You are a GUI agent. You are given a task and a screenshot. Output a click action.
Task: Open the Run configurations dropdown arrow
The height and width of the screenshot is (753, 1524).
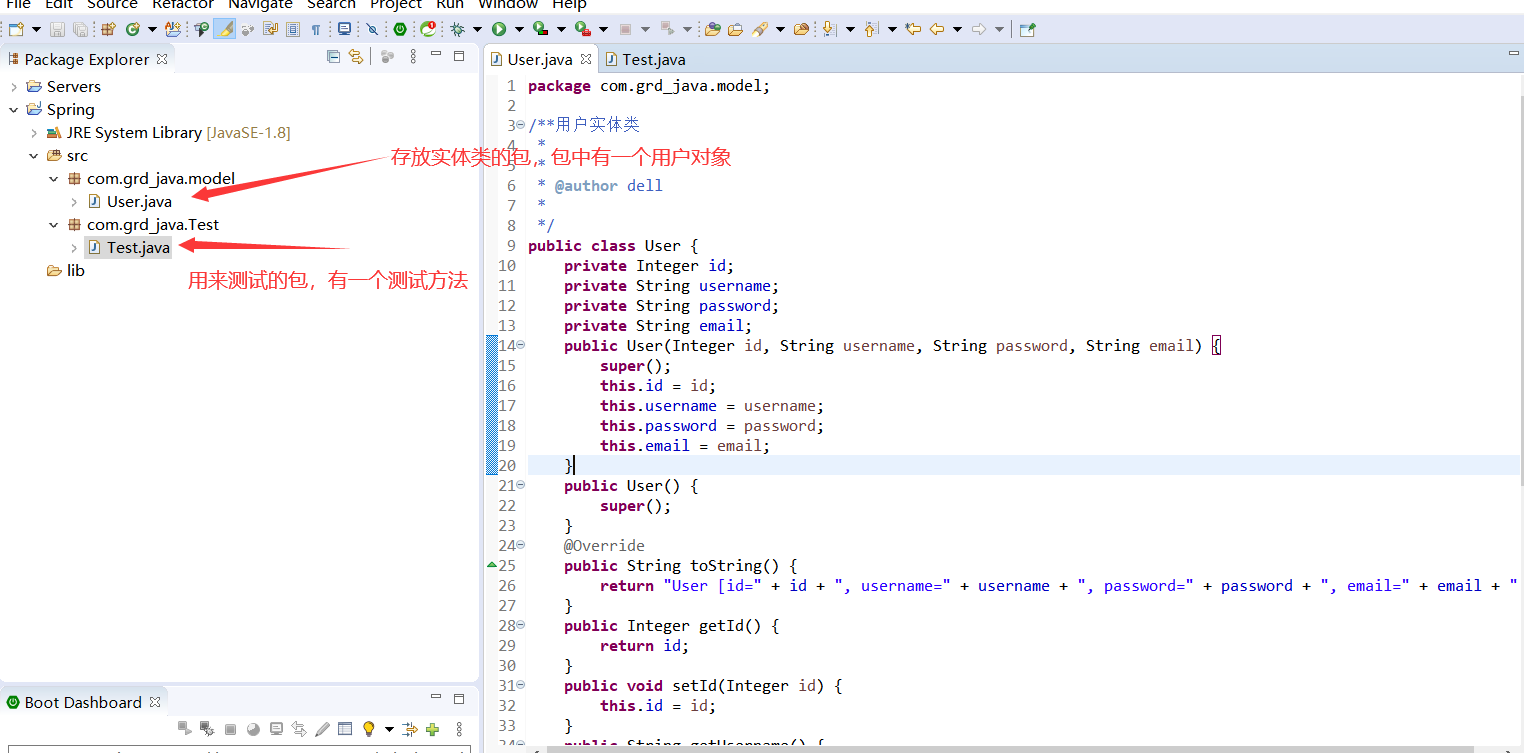[518, 29]
